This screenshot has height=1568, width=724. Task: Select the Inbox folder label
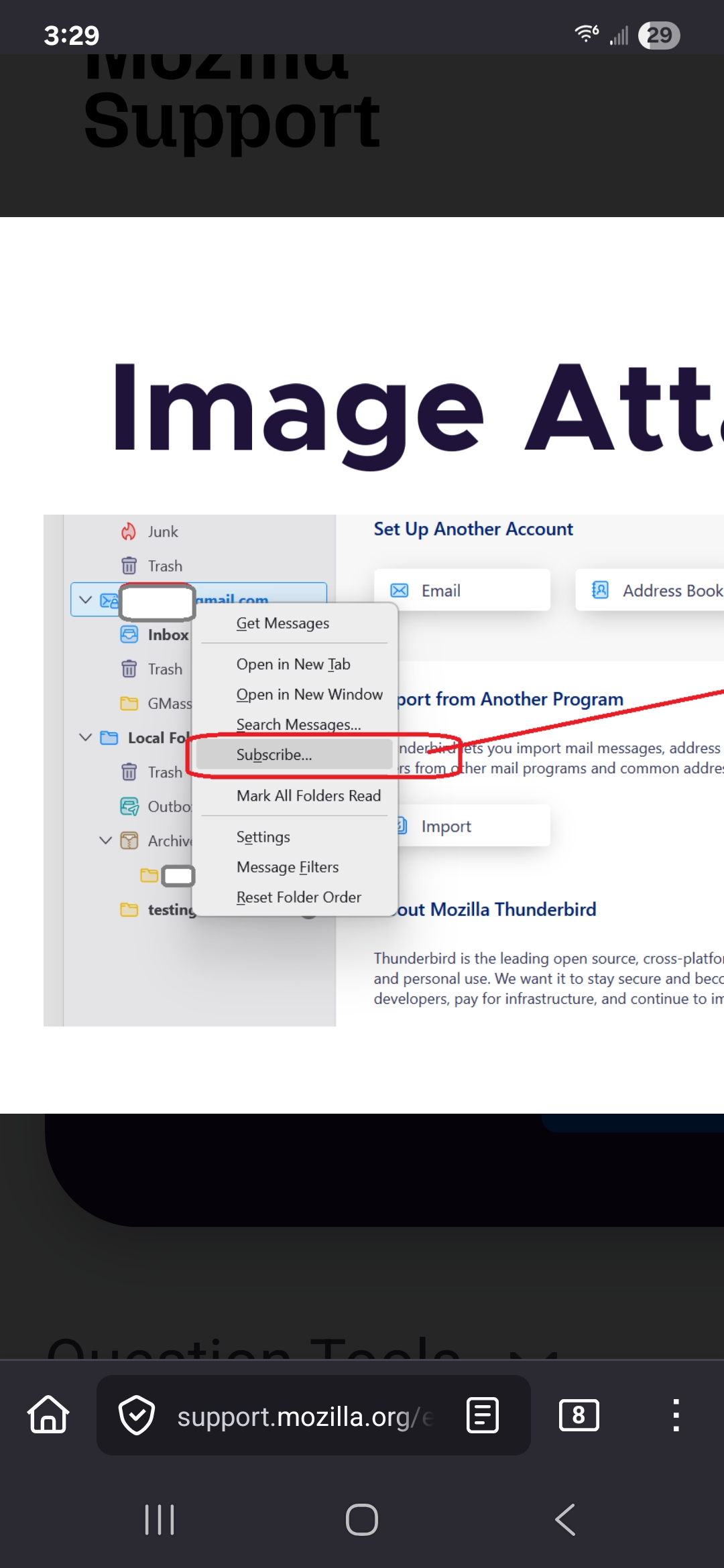(x=168, y=635)
